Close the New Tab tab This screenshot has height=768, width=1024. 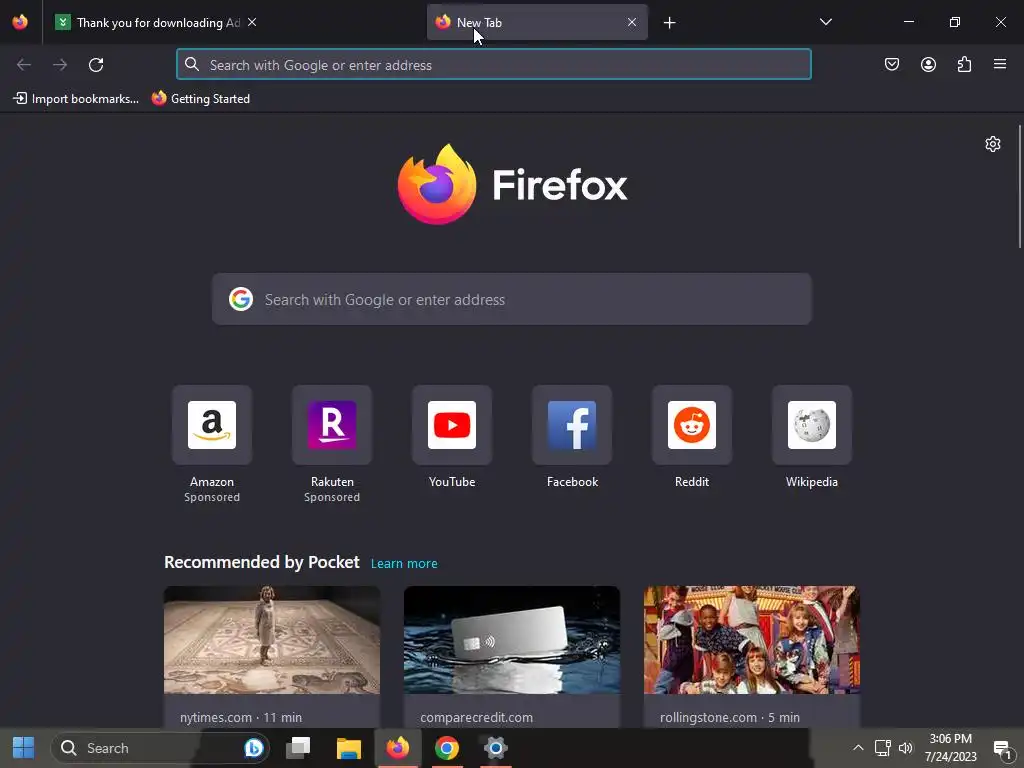tap(632, 22)
